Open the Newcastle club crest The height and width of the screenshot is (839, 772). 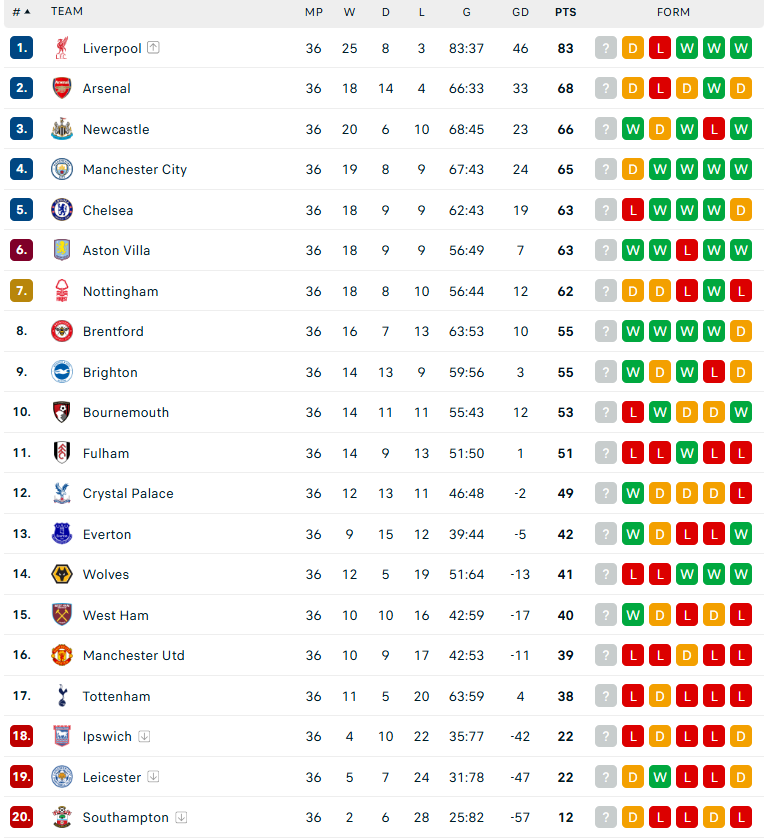click(x=62, y=129)
